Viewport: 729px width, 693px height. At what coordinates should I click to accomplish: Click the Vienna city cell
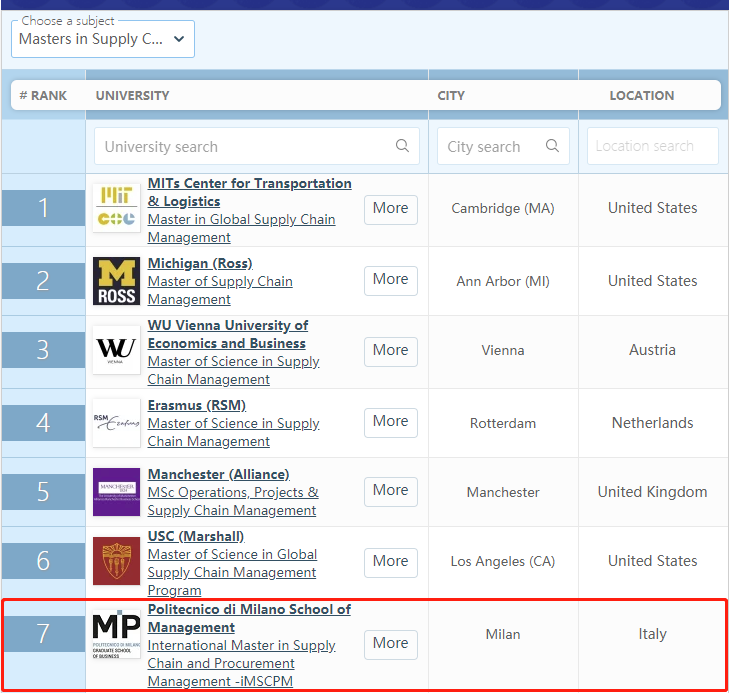click(x=503, y=350)
